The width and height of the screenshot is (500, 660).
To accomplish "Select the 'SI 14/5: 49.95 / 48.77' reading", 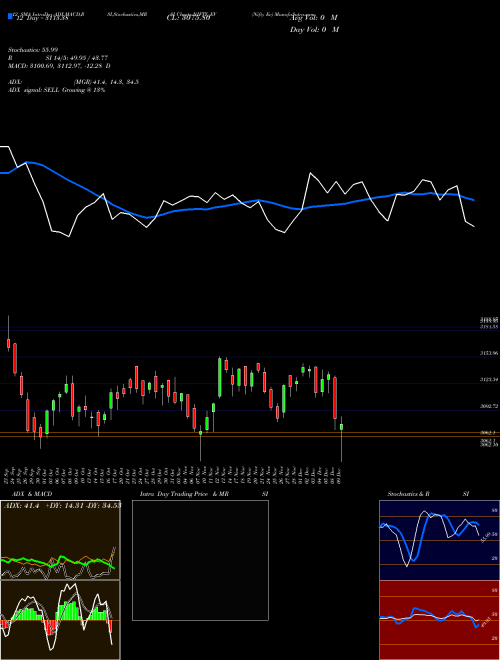I will (77, 58).
